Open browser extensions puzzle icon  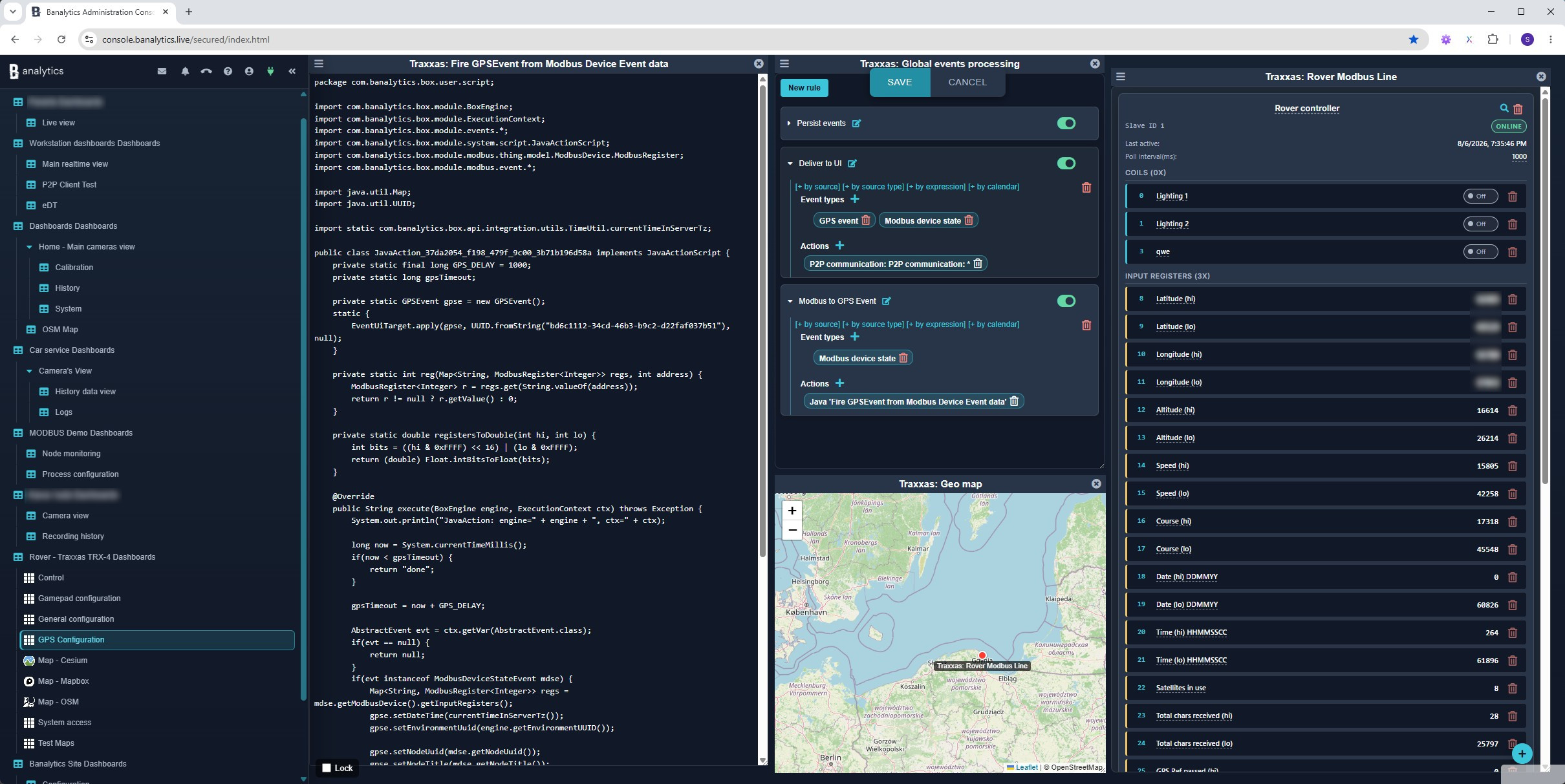tap(1493, 39)
